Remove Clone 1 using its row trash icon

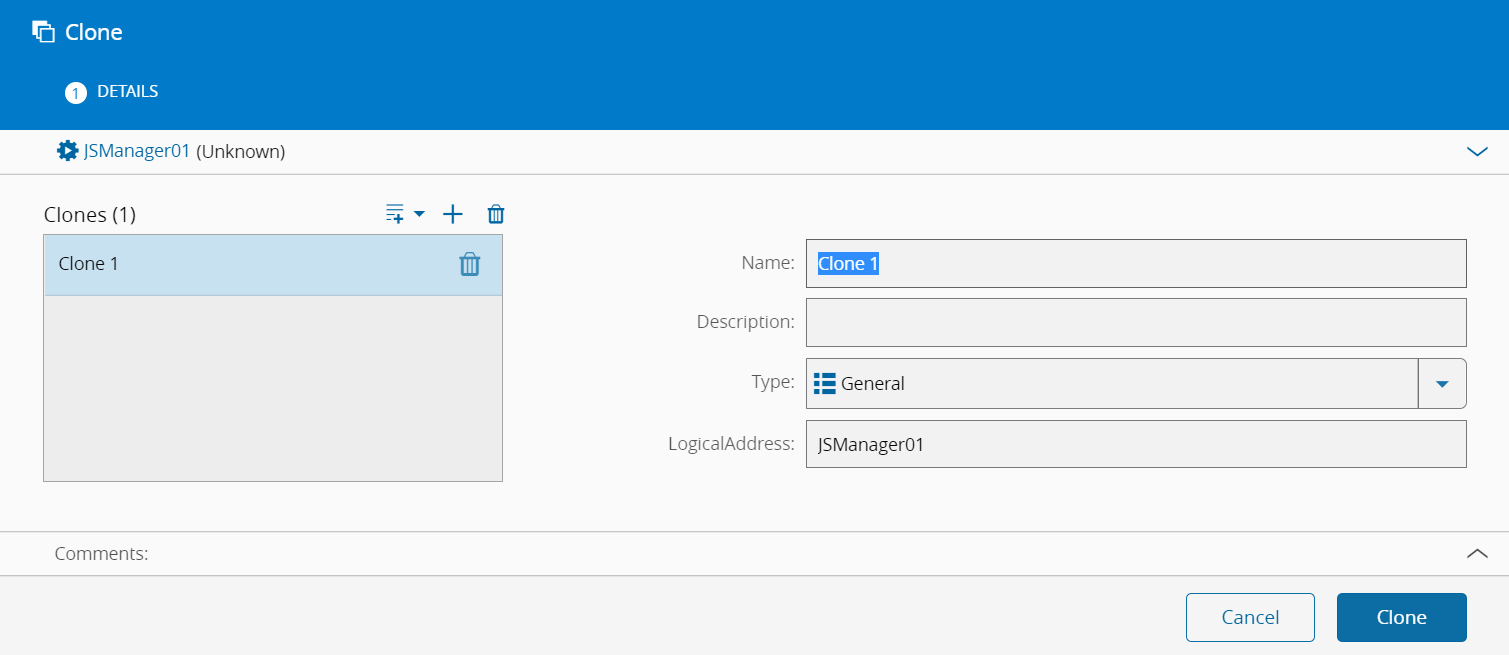[469, 264]
